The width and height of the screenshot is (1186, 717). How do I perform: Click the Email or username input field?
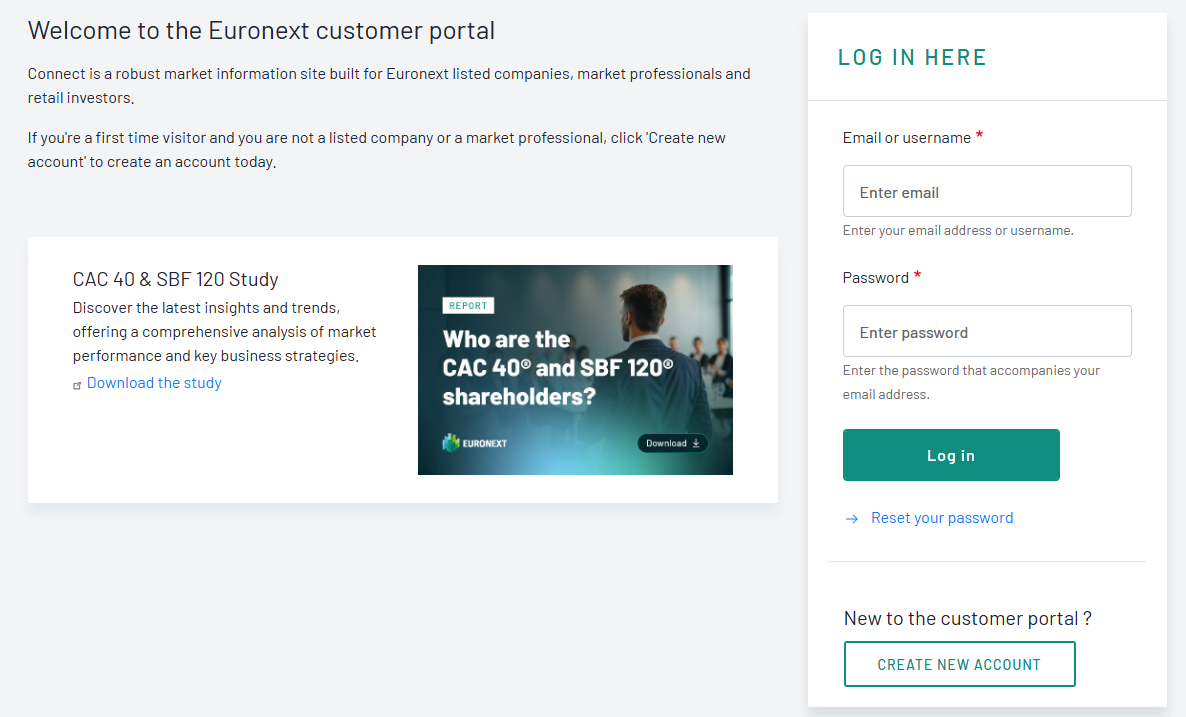987,191
